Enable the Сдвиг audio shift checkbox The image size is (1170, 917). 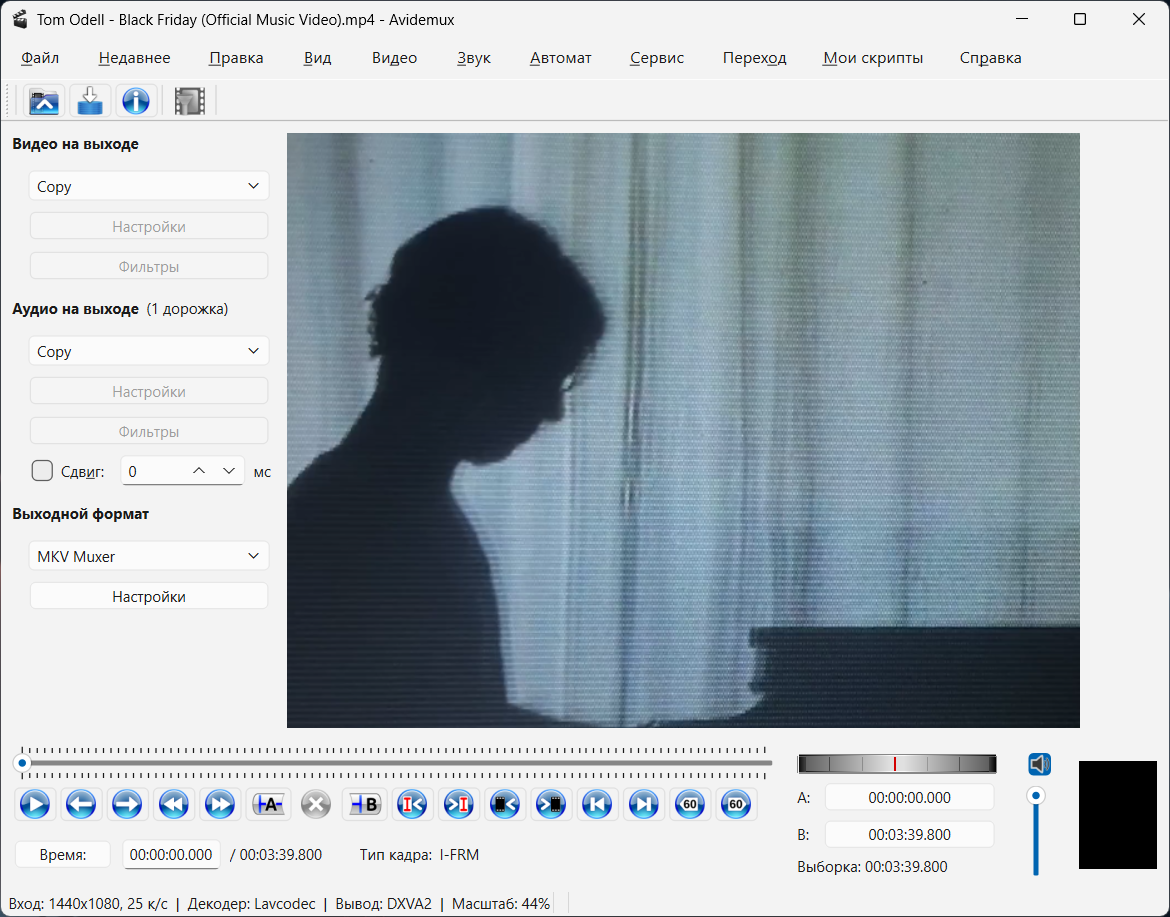coord(42,471)
